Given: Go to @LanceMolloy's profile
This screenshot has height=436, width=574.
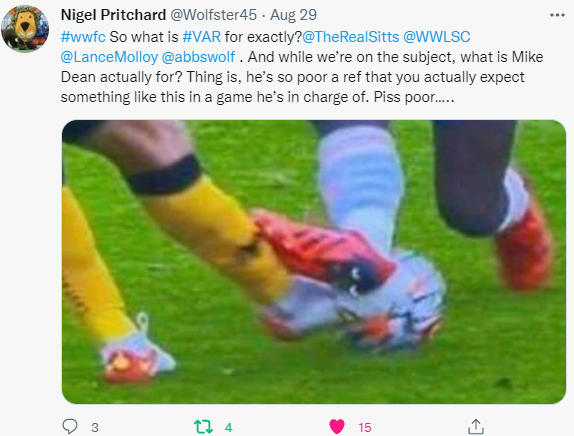Looking at the screenshot, I should tap(109, 57).
